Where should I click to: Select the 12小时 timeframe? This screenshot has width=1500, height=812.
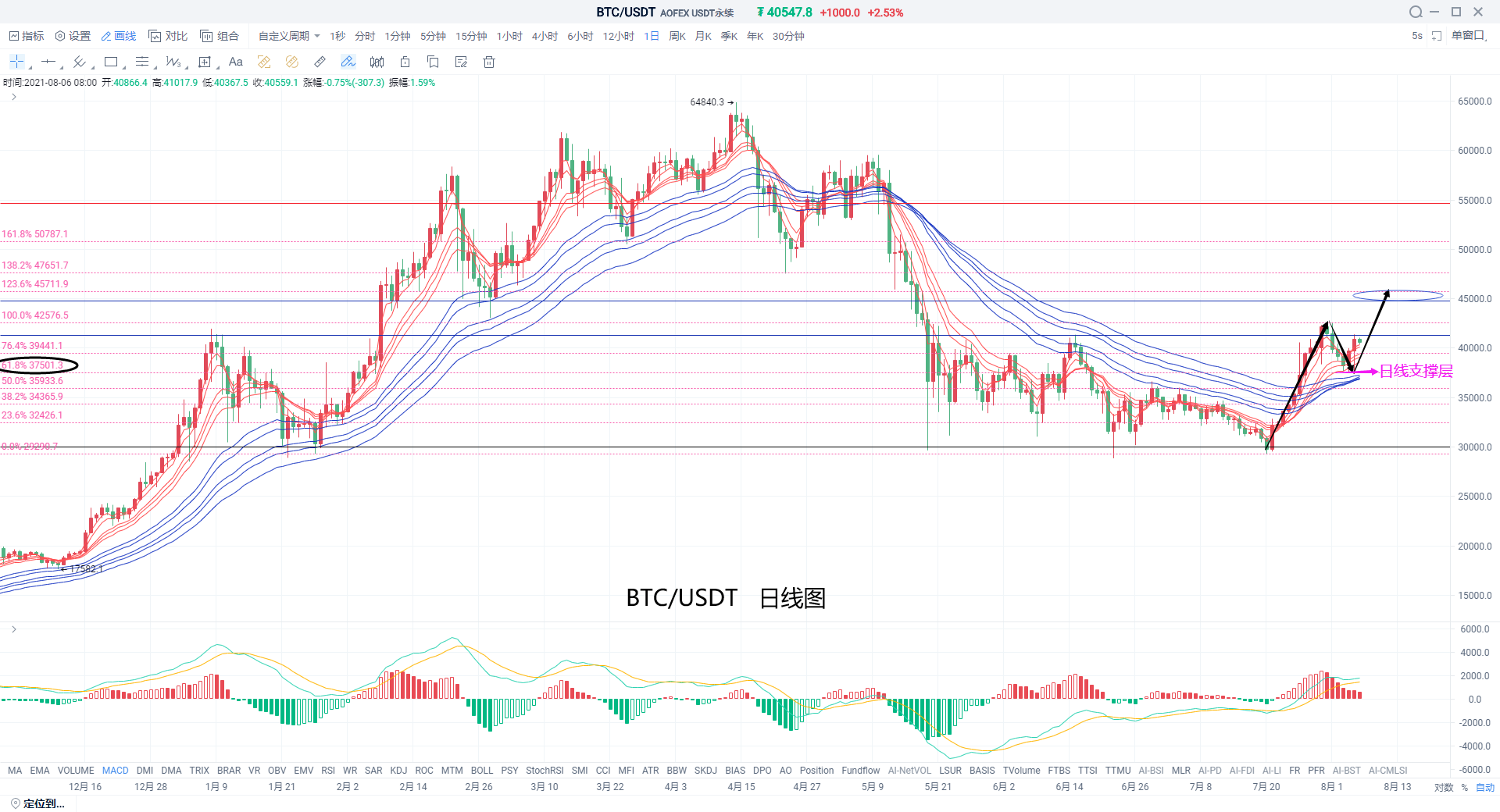click(x=618, y=36)
